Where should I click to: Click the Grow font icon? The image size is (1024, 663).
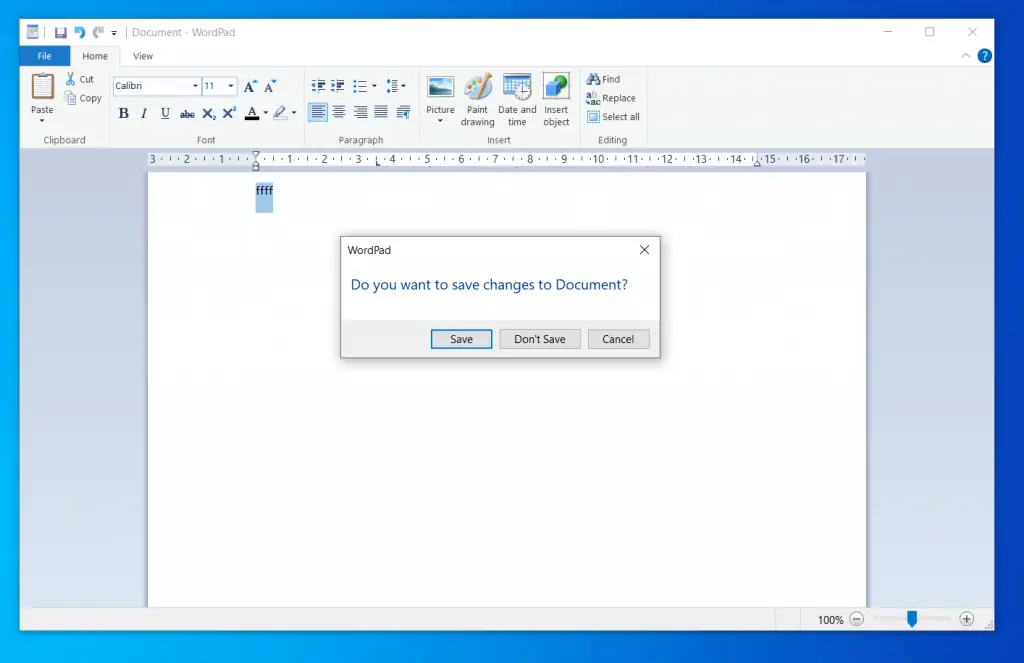[x=250, y=86]
